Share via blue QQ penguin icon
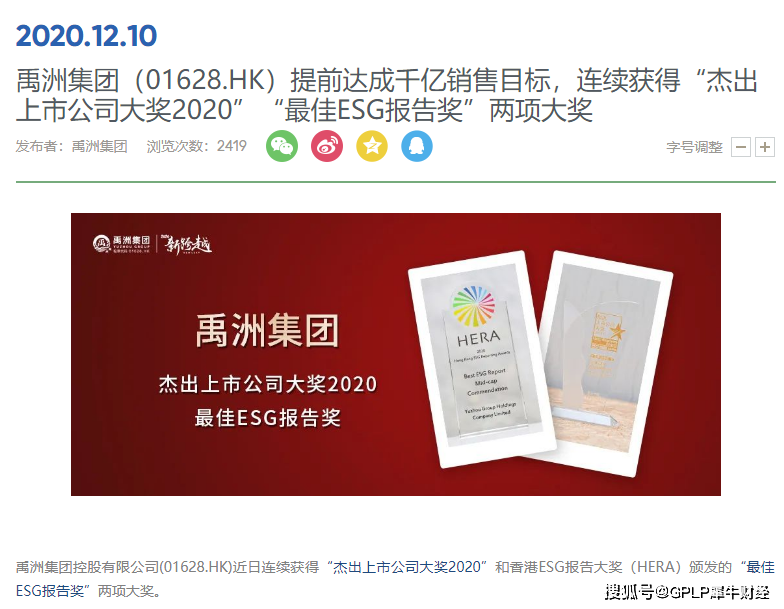The image size is (784, 609). (417, 146)
